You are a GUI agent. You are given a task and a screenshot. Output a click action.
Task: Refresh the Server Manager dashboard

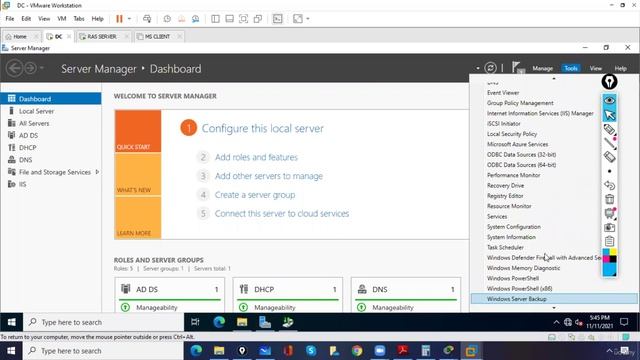point(490,68)
